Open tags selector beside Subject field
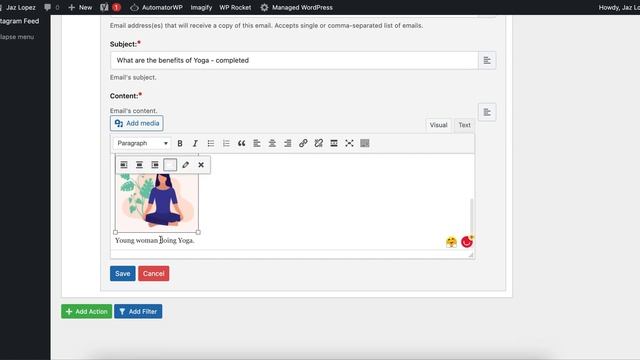Screen dimensions: 640x360 [x=487, y=60]
